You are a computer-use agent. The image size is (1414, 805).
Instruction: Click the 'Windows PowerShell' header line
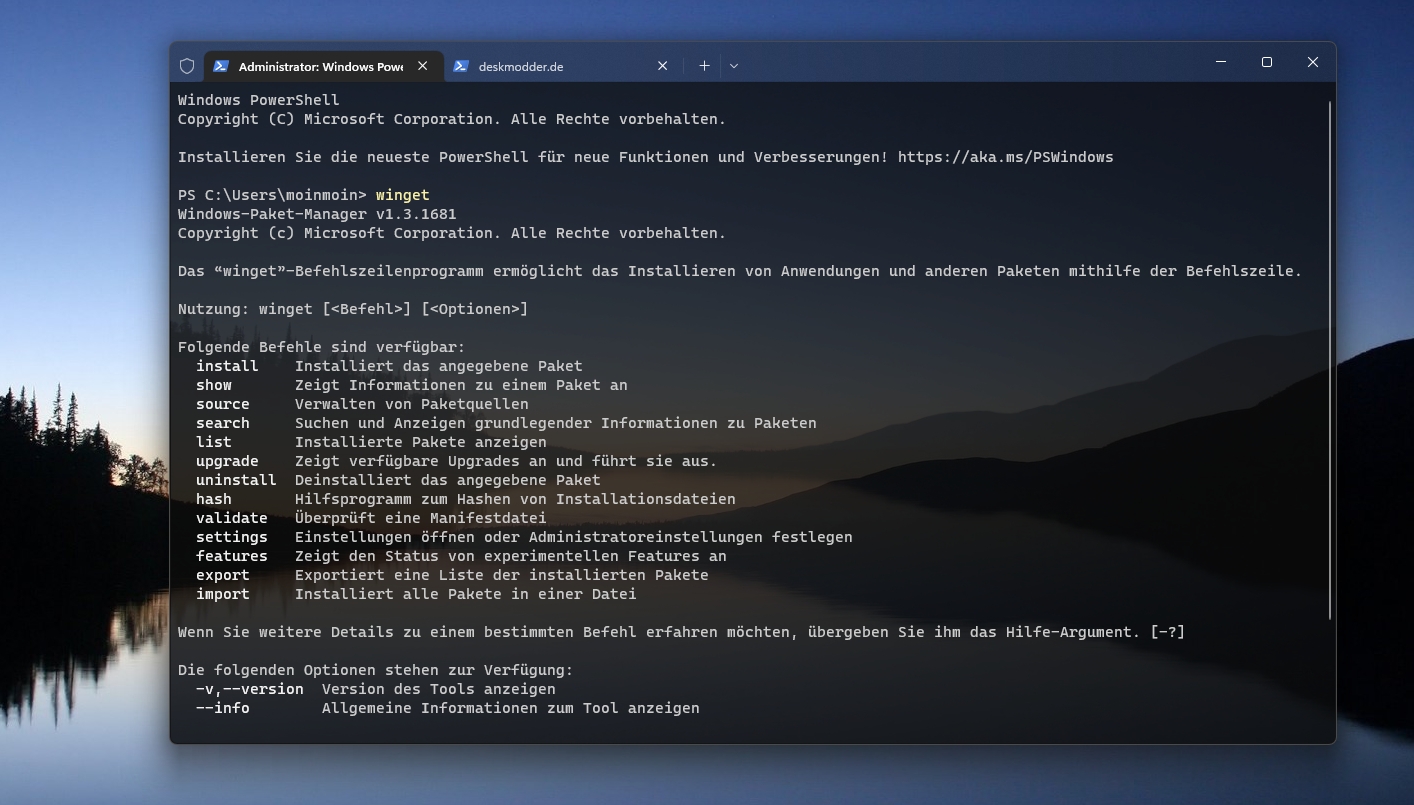259,100
